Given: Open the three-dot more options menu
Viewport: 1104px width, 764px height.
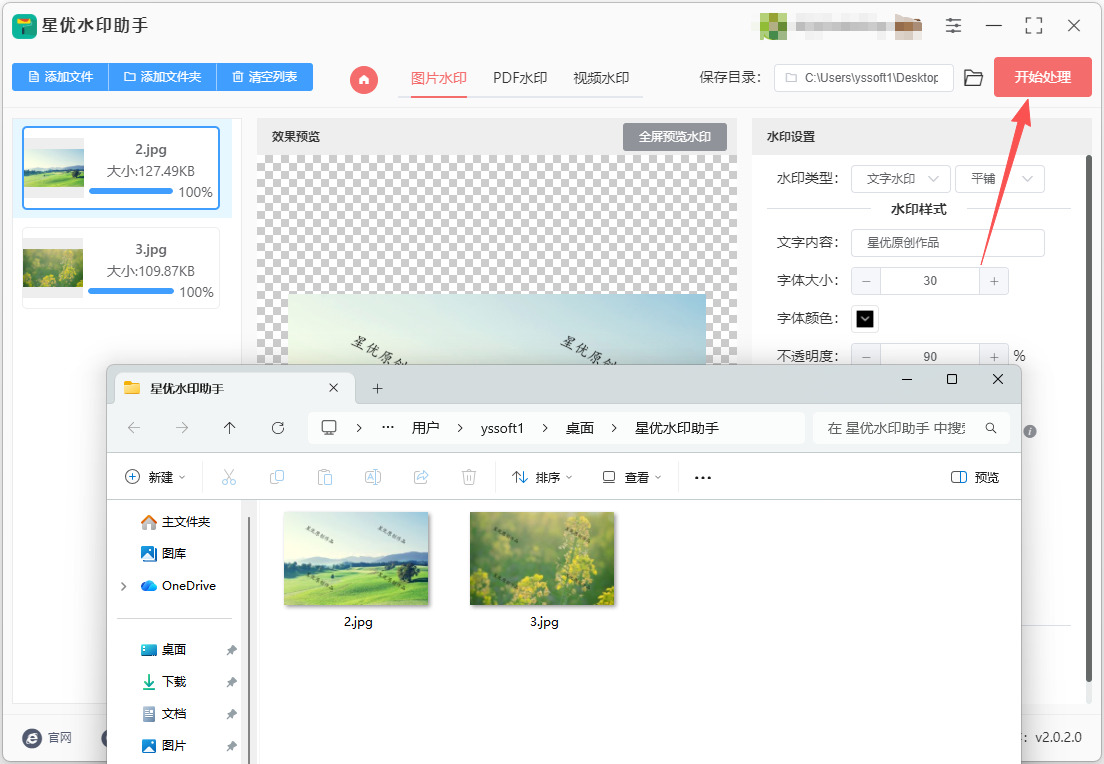Looking at the screenshot, I should (x=703, y=477).
